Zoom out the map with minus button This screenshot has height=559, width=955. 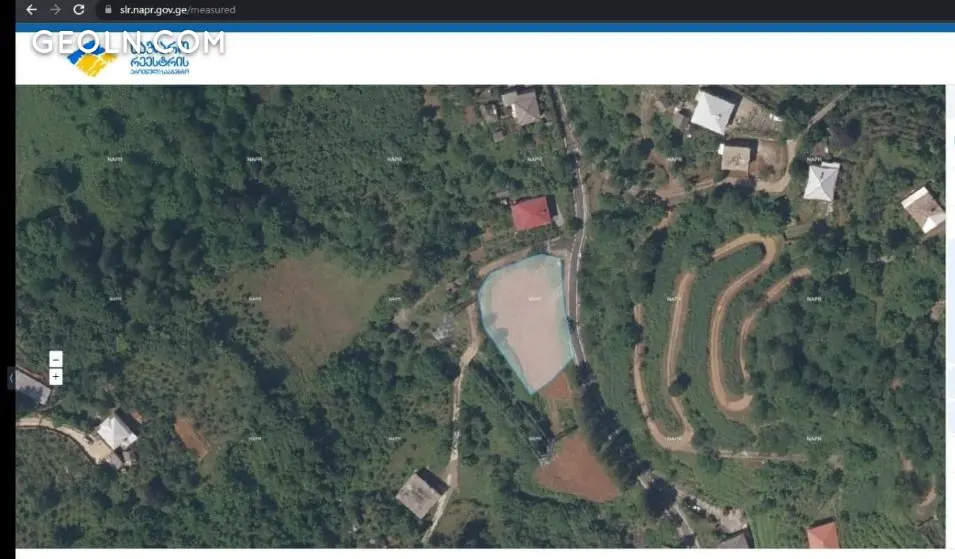(56, 360)
